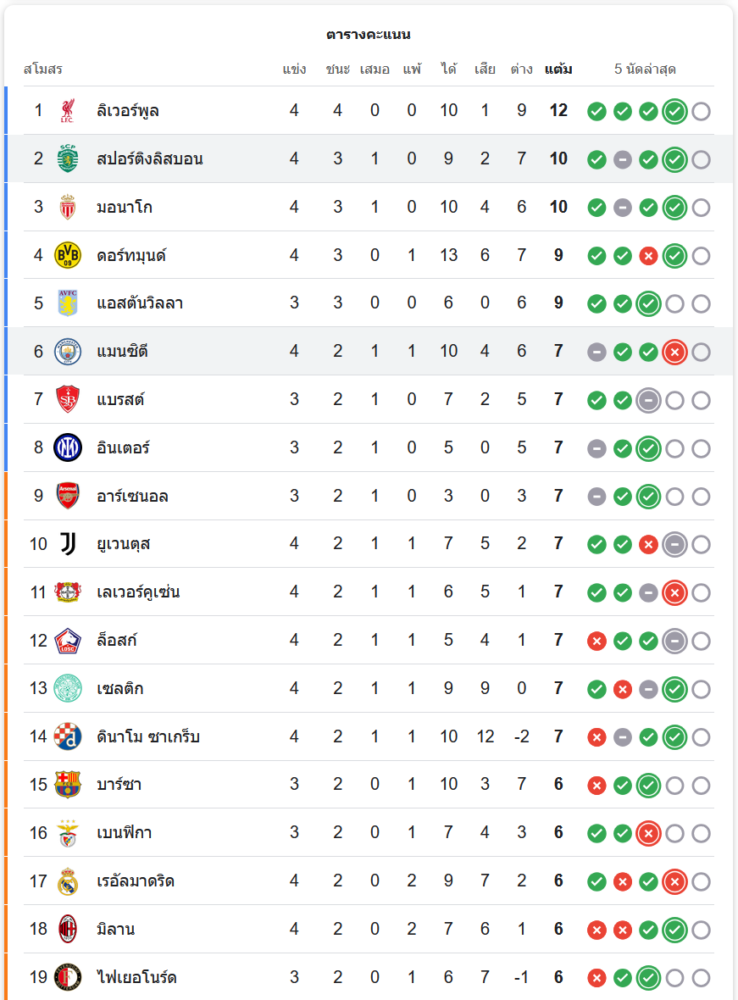Click Juventus's latest grey draw indicator

pos(675,544)
